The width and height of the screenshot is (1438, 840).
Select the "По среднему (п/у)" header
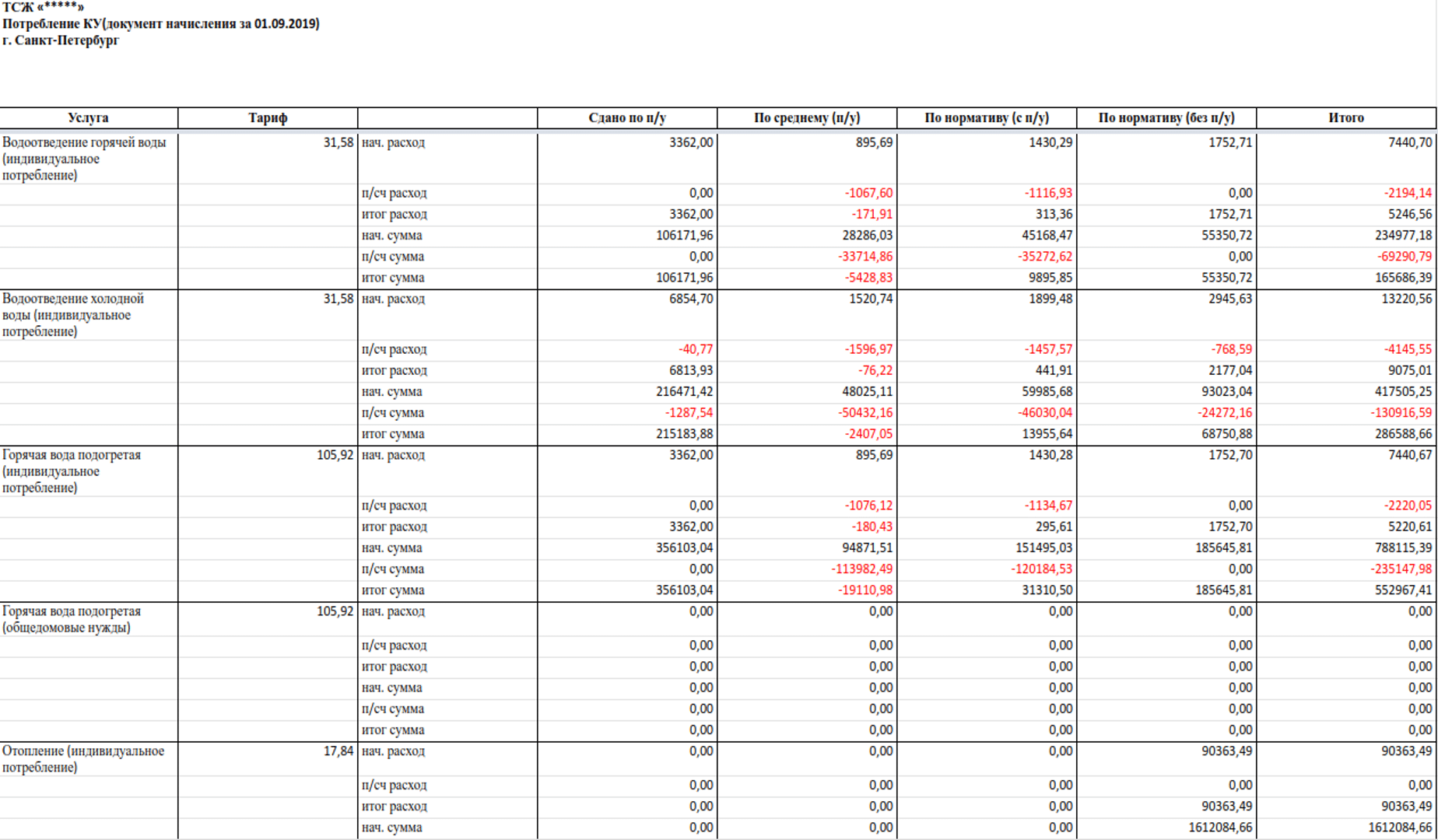pyautogui.click(x=806, y=118)
